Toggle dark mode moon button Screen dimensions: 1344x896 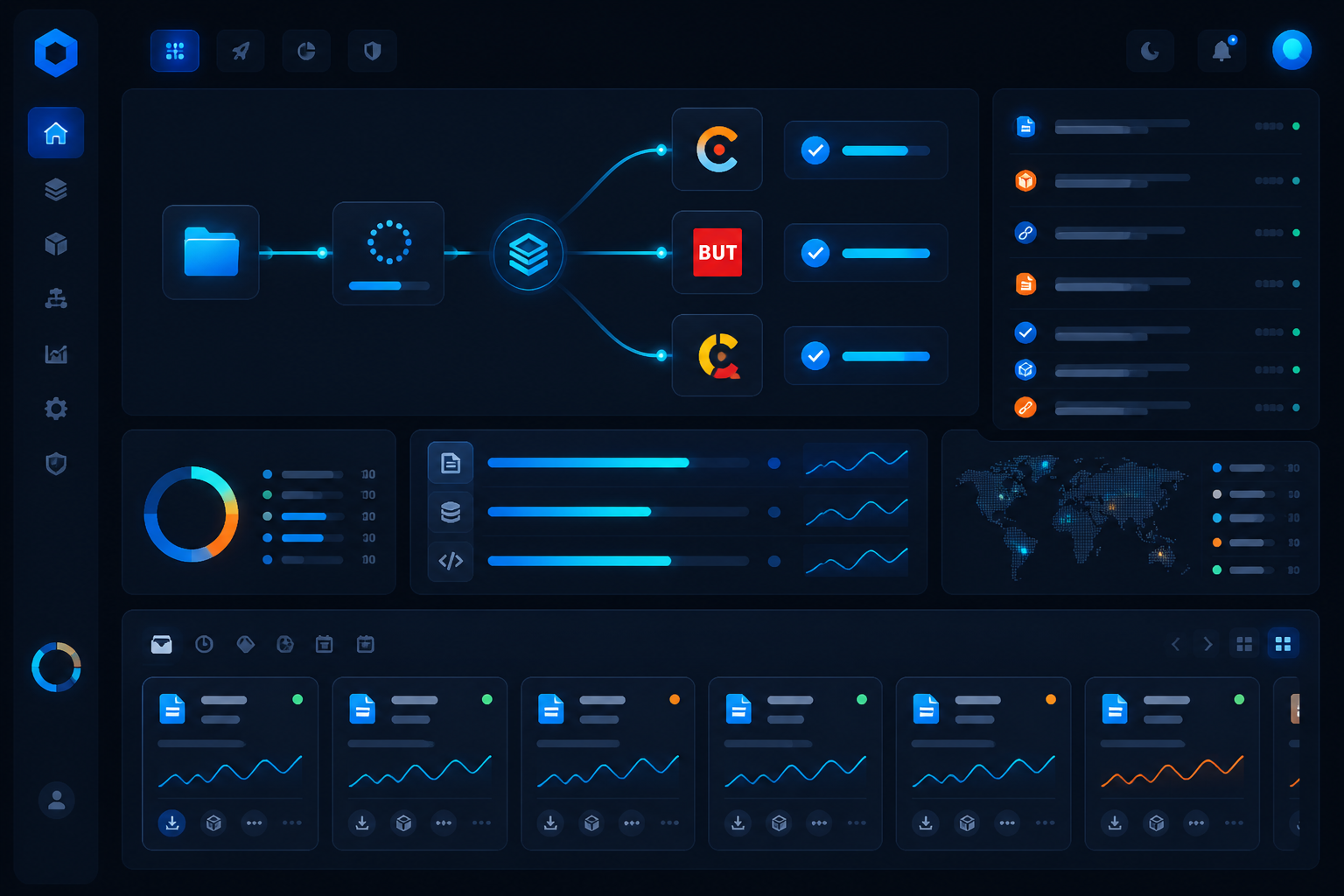[1150, 51]
